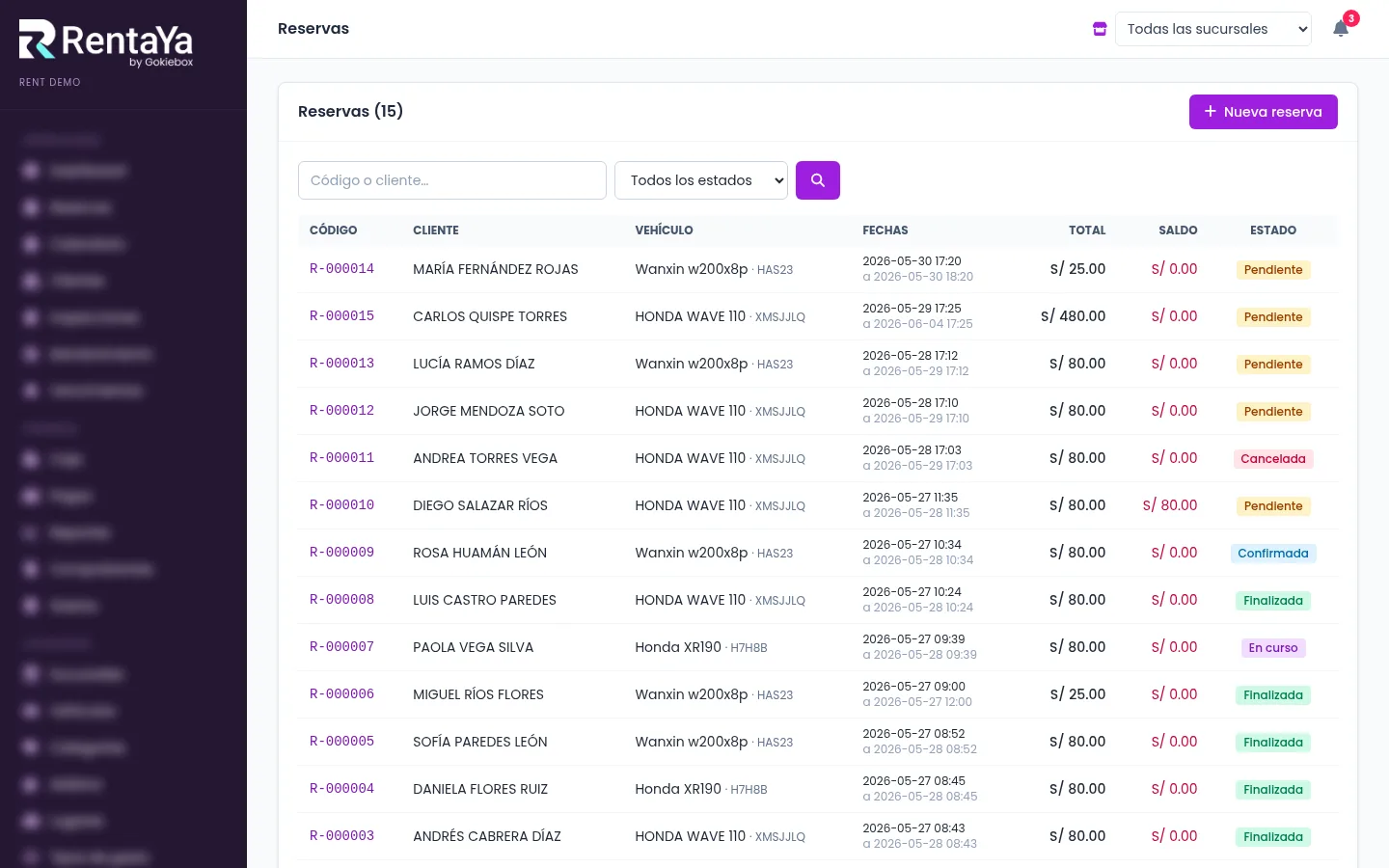Open reservation R-000014
Viewport: 1389px width, 868px height.
coord(341,269)
